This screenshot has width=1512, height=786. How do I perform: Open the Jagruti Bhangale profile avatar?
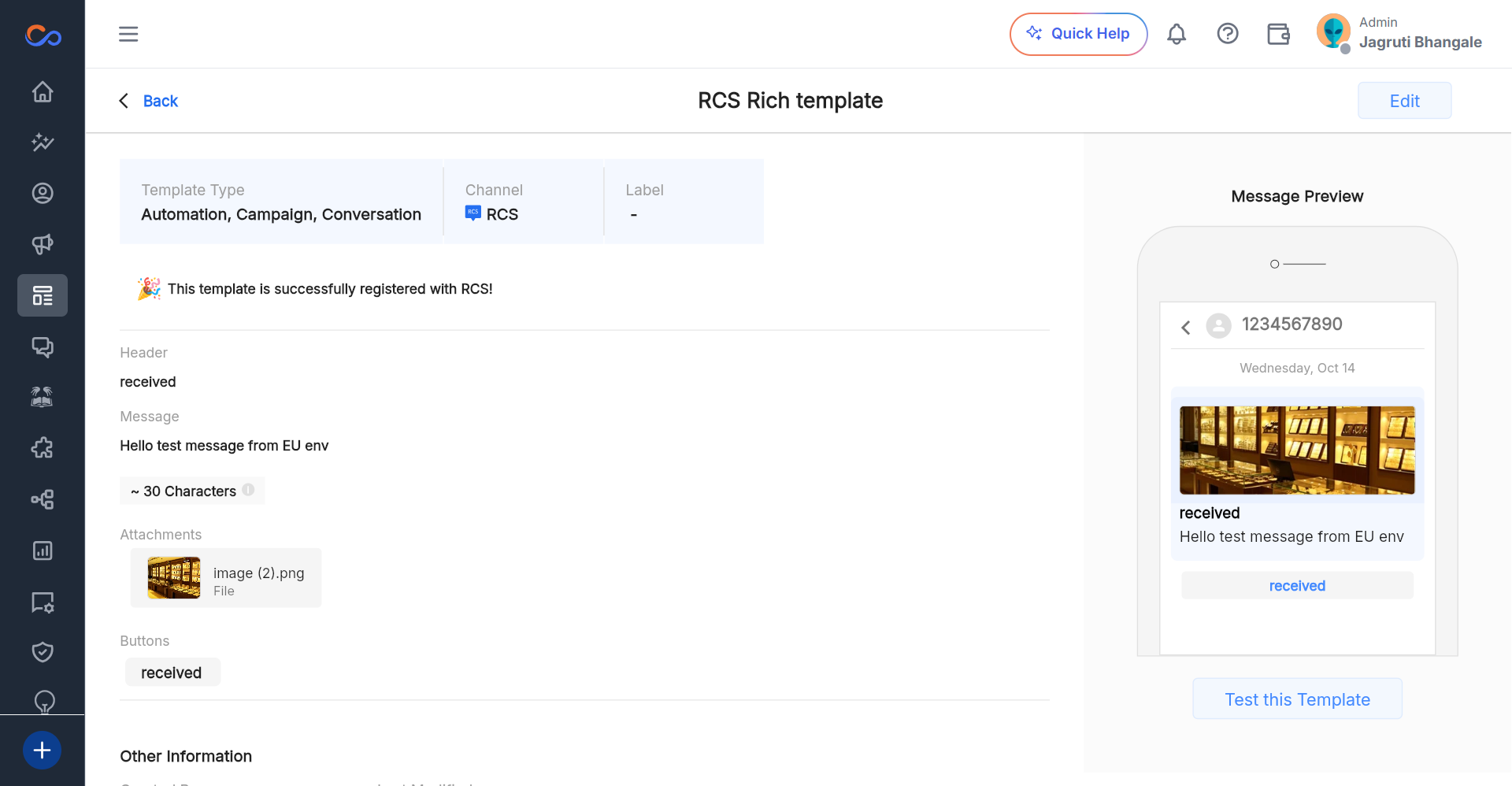coord(1333,32)
